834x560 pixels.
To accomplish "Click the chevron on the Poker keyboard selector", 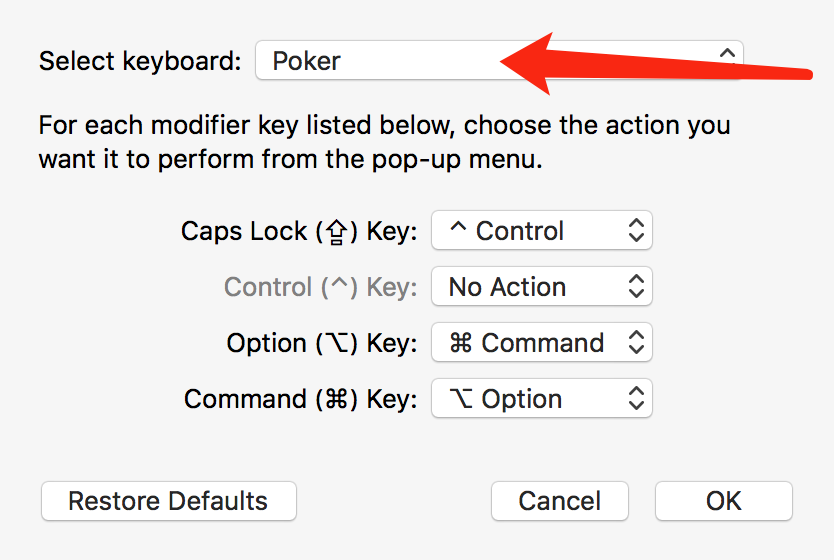I will click(726, 52).
